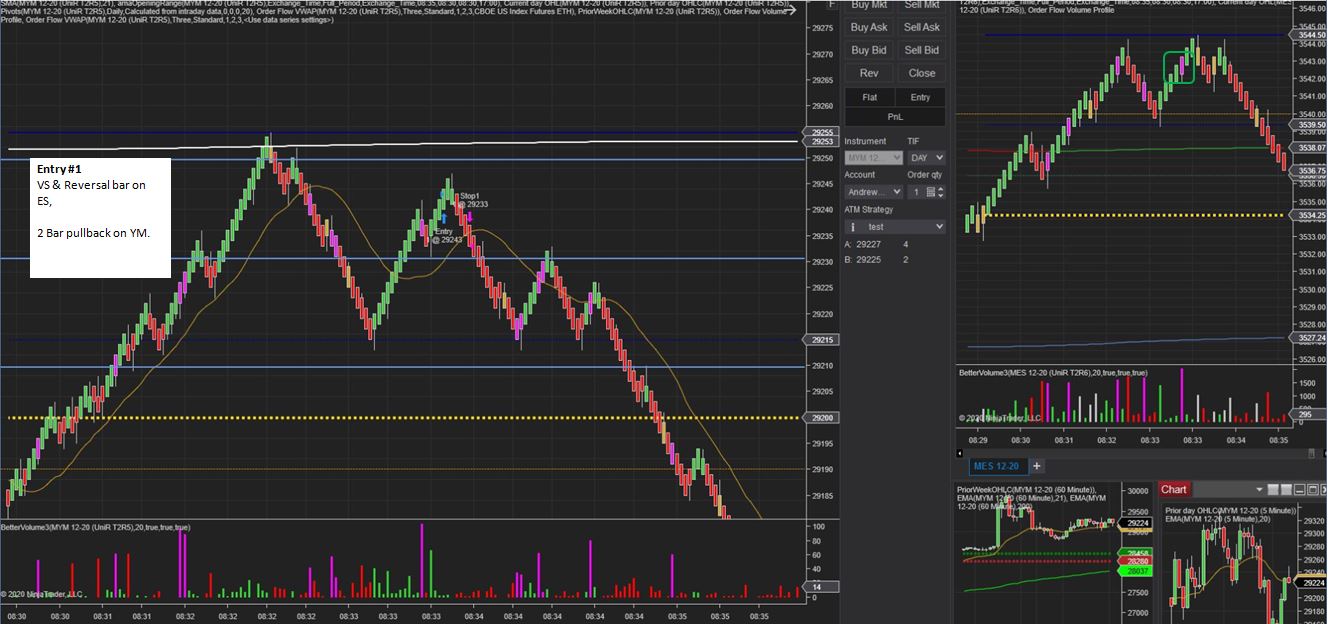This screenshot has width=1330, height=624.
Task: Click 3539.50 price marker on MES axis
Action: tap(1306, 125)
